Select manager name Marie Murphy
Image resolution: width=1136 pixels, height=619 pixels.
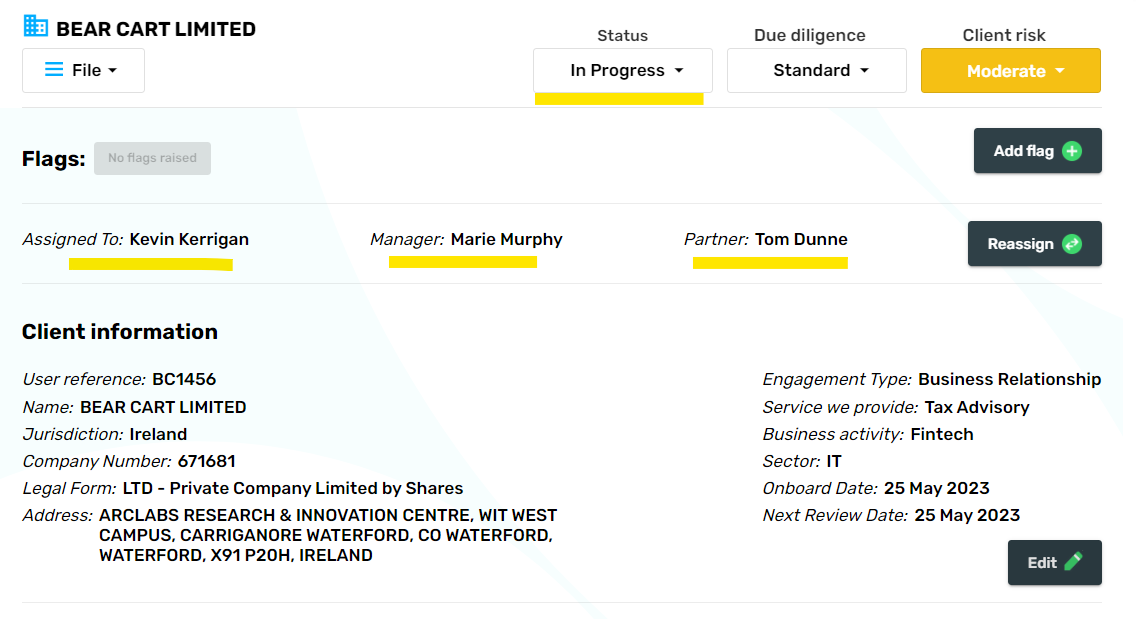click(506, 240)
